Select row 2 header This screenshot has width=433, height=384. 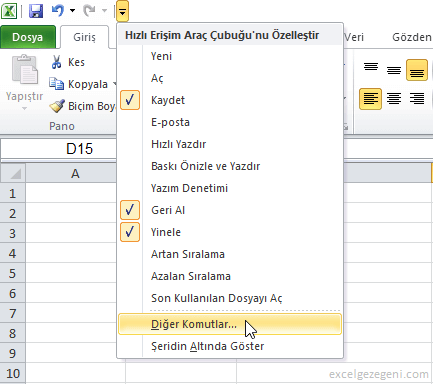point(13,213)
